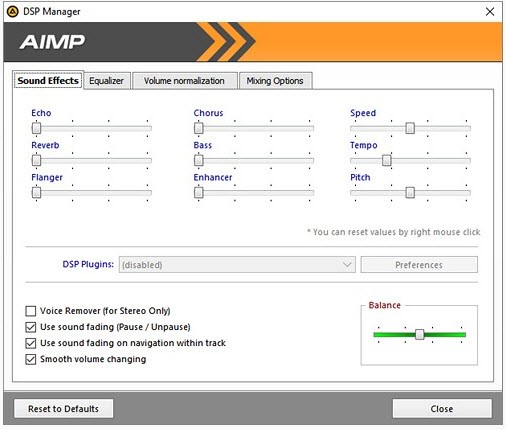Enable the Voice Remover checkbox
This screenshot has width=506, height=430.
coord(31,311)
